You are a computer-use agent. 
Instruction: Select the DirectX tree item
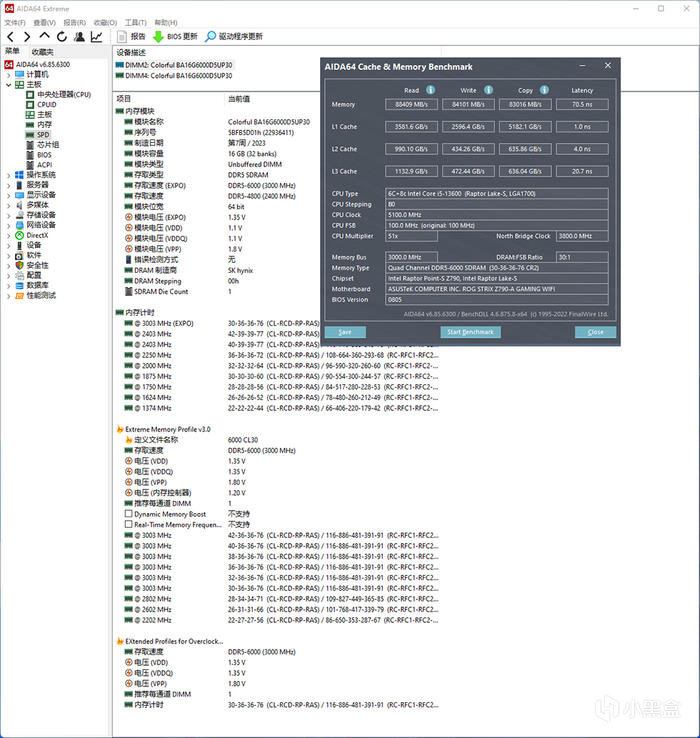(x=32, y=235)
